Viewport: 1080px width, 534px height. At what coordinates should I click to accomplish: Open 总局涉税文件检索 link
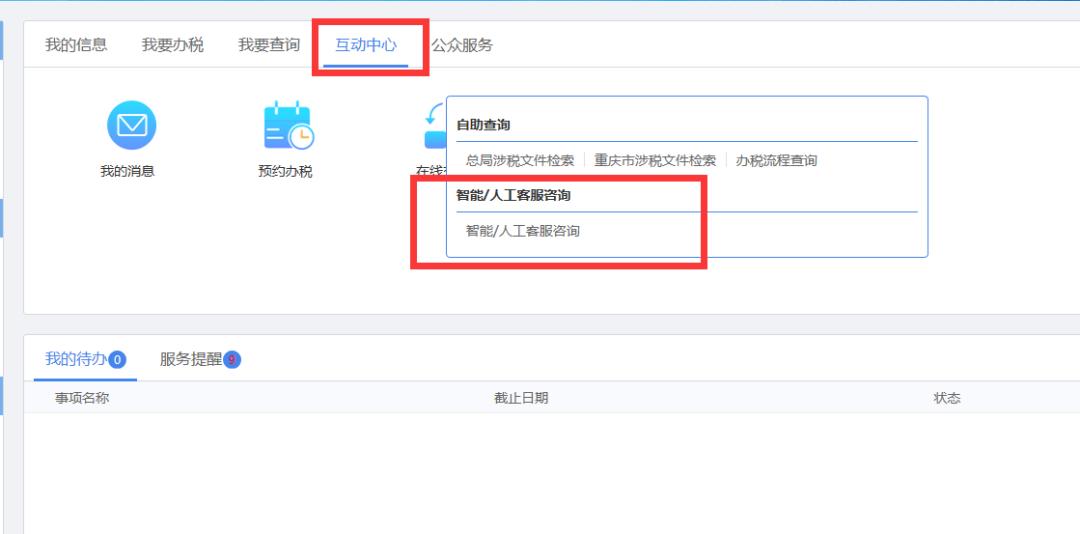[520, 161]
